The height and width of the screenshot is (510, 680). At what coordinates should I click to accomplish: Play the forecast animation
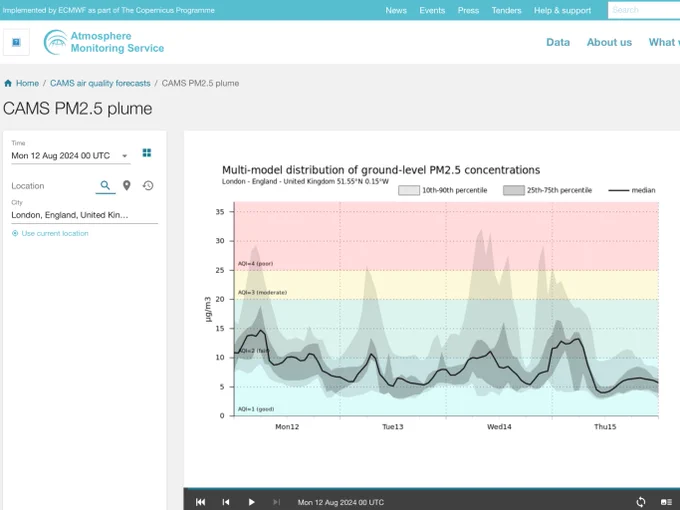(252, 502)
